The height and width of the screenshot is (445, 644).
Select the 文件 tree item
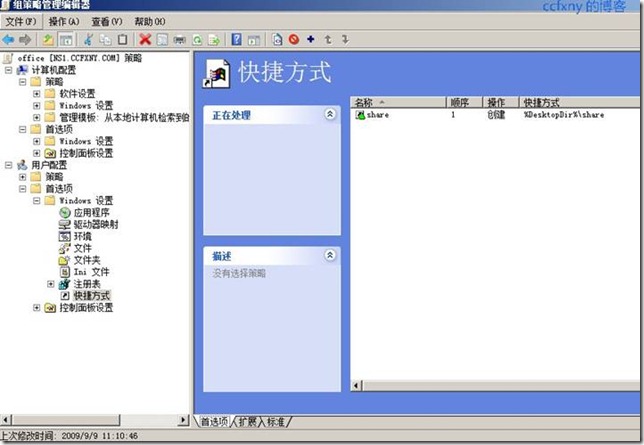83,249
